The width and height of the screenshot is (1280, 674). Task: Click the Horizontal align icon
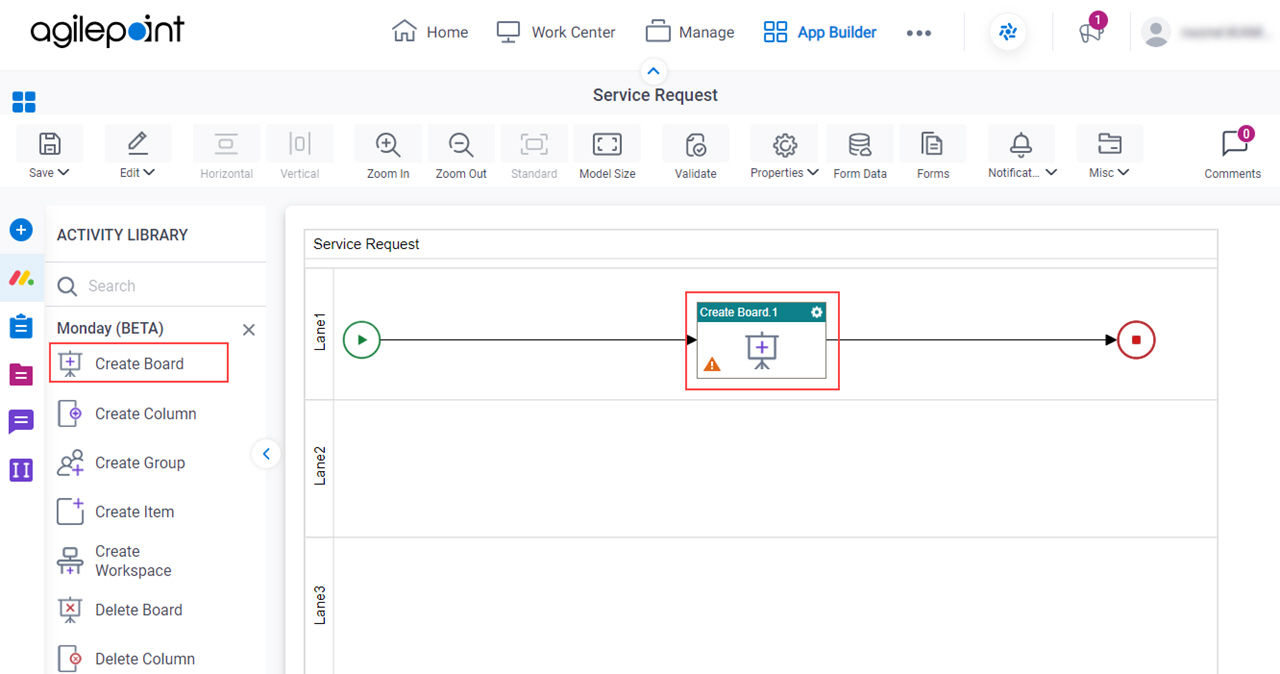pyautogui.click(x=226, y=144)
